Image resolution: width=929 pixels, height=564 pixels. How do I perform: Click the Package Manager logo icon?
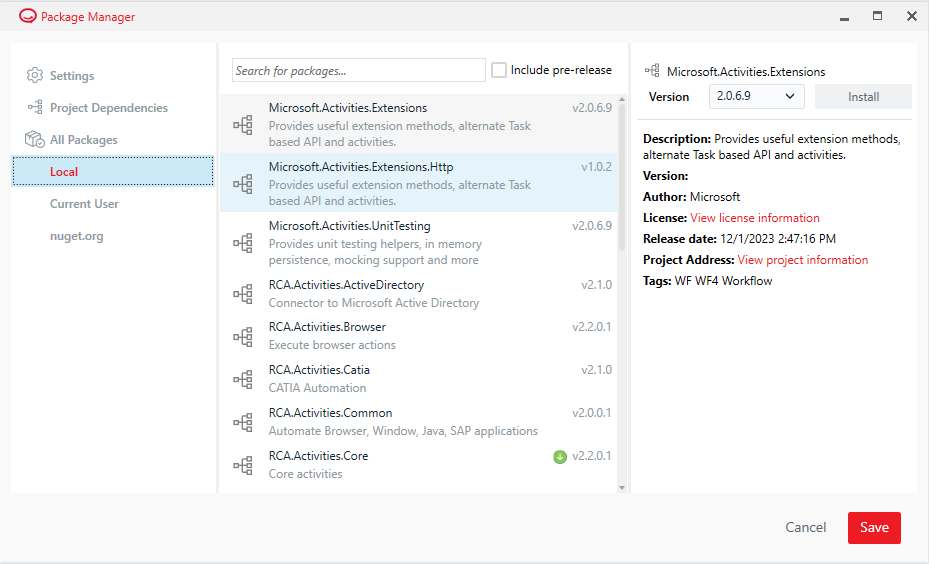pyautogui.click(x=27, y=16)
